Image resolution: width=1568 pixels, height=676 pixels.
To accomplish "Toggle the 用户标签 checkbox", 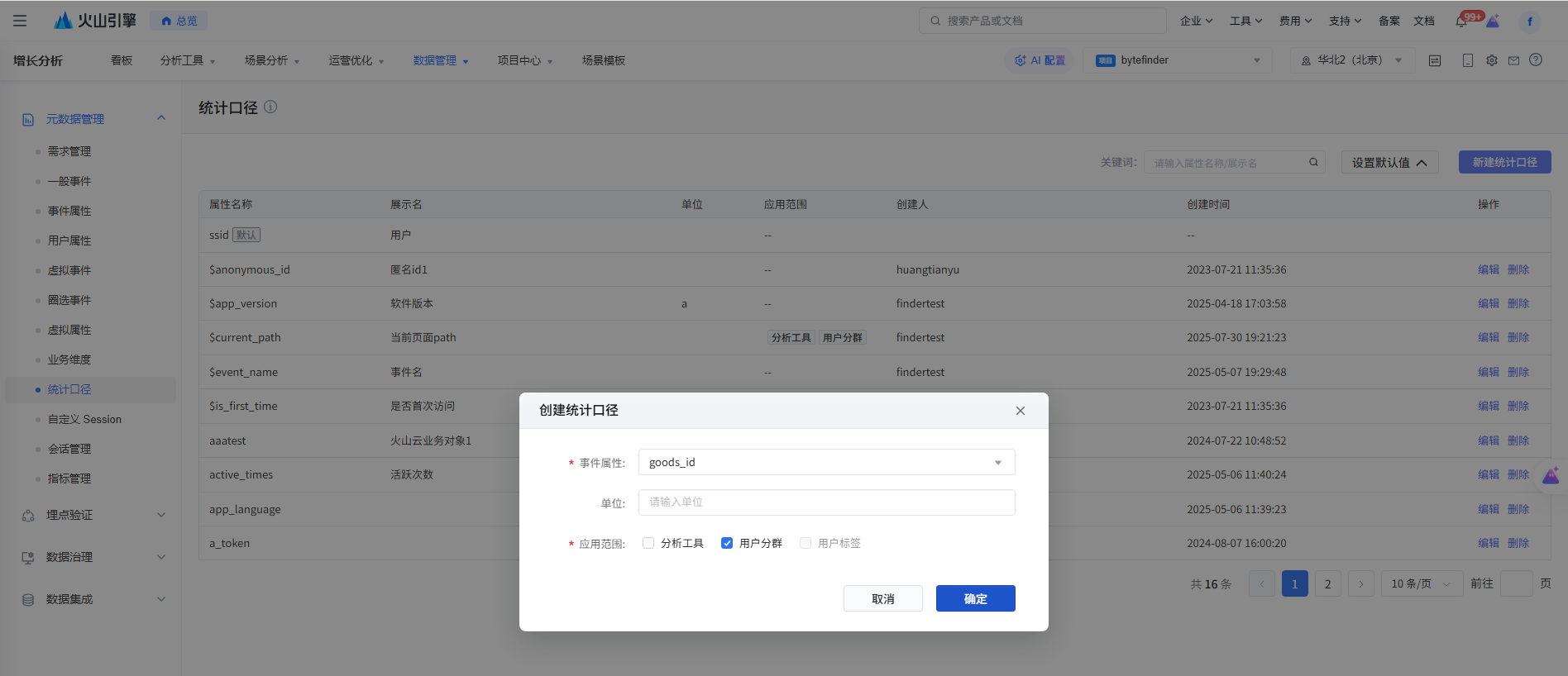I will (x=806, y=543).
